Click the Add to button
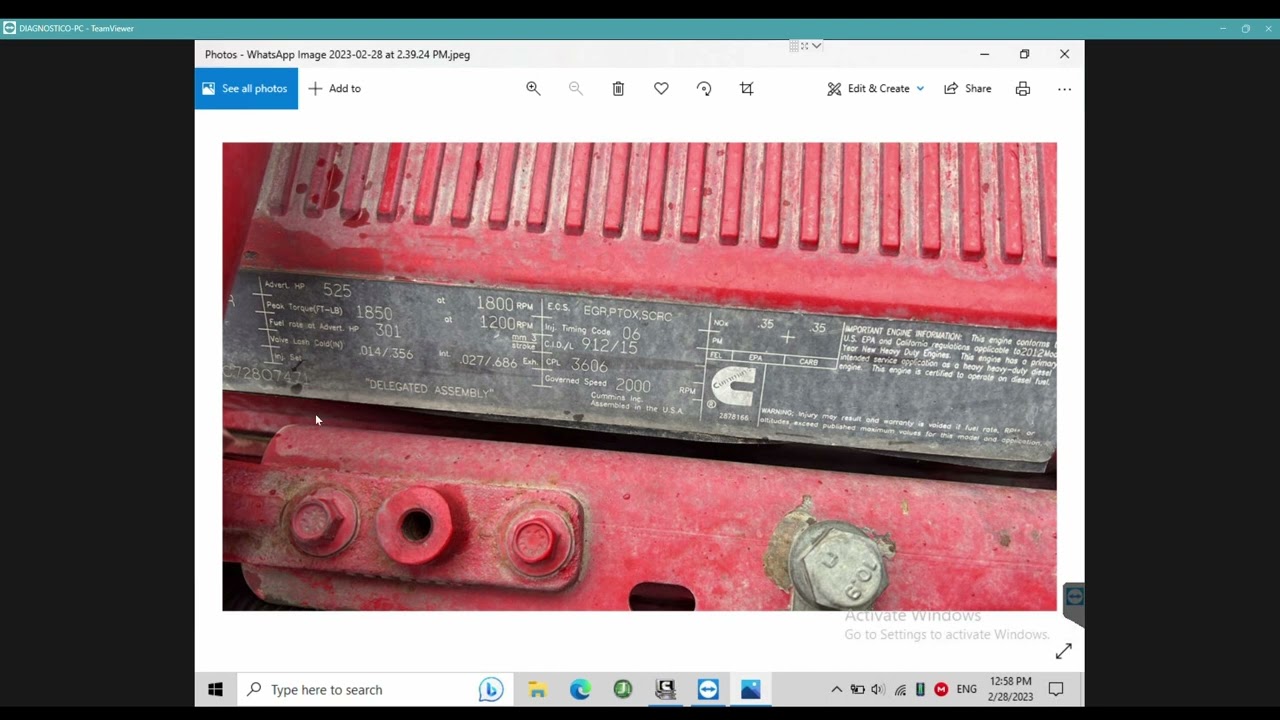This screenshot has height=720, width=1280. (334, 88)
